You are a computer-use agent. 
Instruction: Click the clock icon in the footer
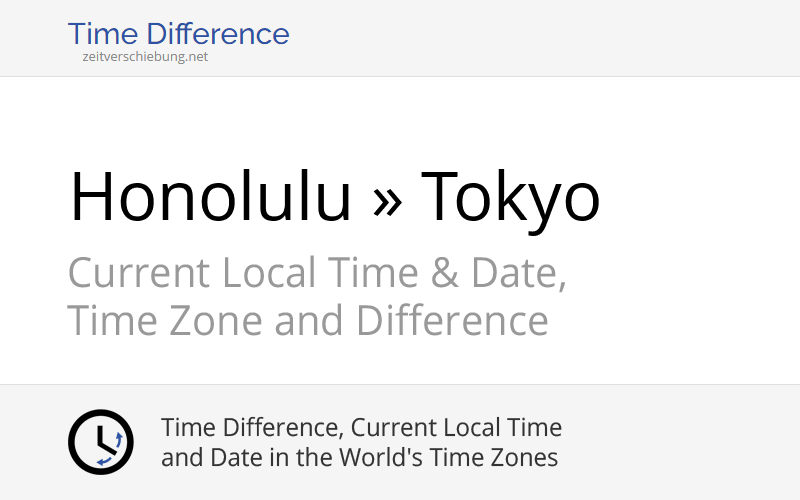(100, 442)
